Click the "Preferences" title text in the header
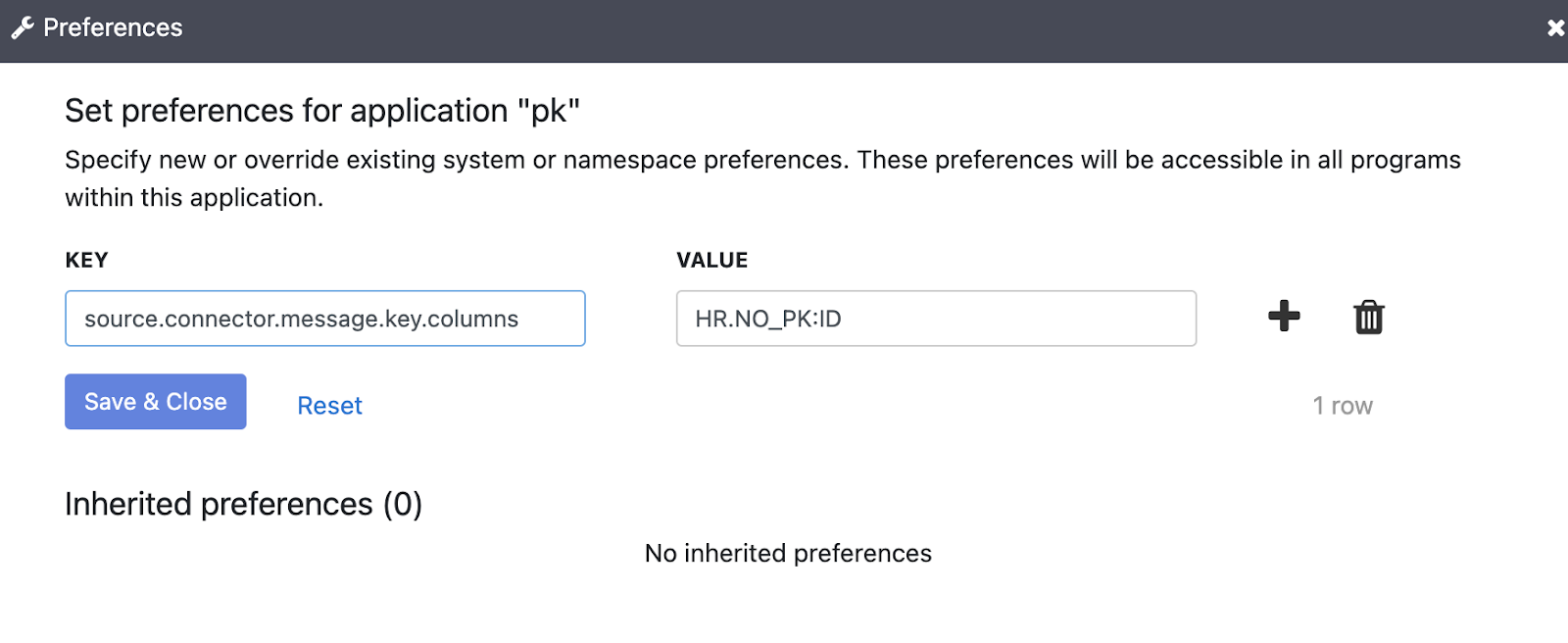Viewport: 1568px width, 643px height. coord(113,27)
